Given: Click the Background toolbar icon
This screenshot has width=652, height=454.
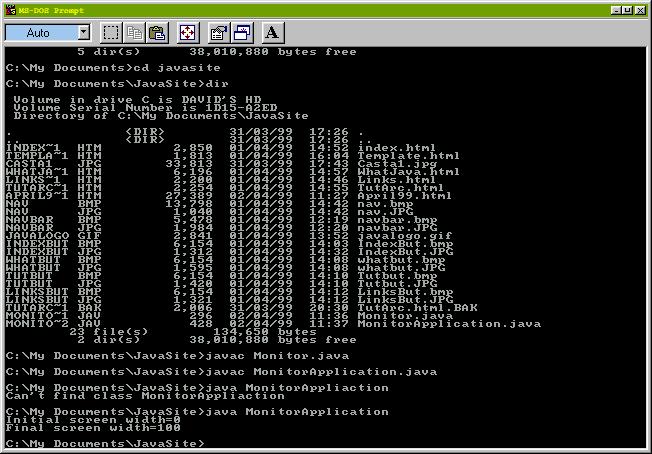Looking at the screenshot, I should pos(242,32).
